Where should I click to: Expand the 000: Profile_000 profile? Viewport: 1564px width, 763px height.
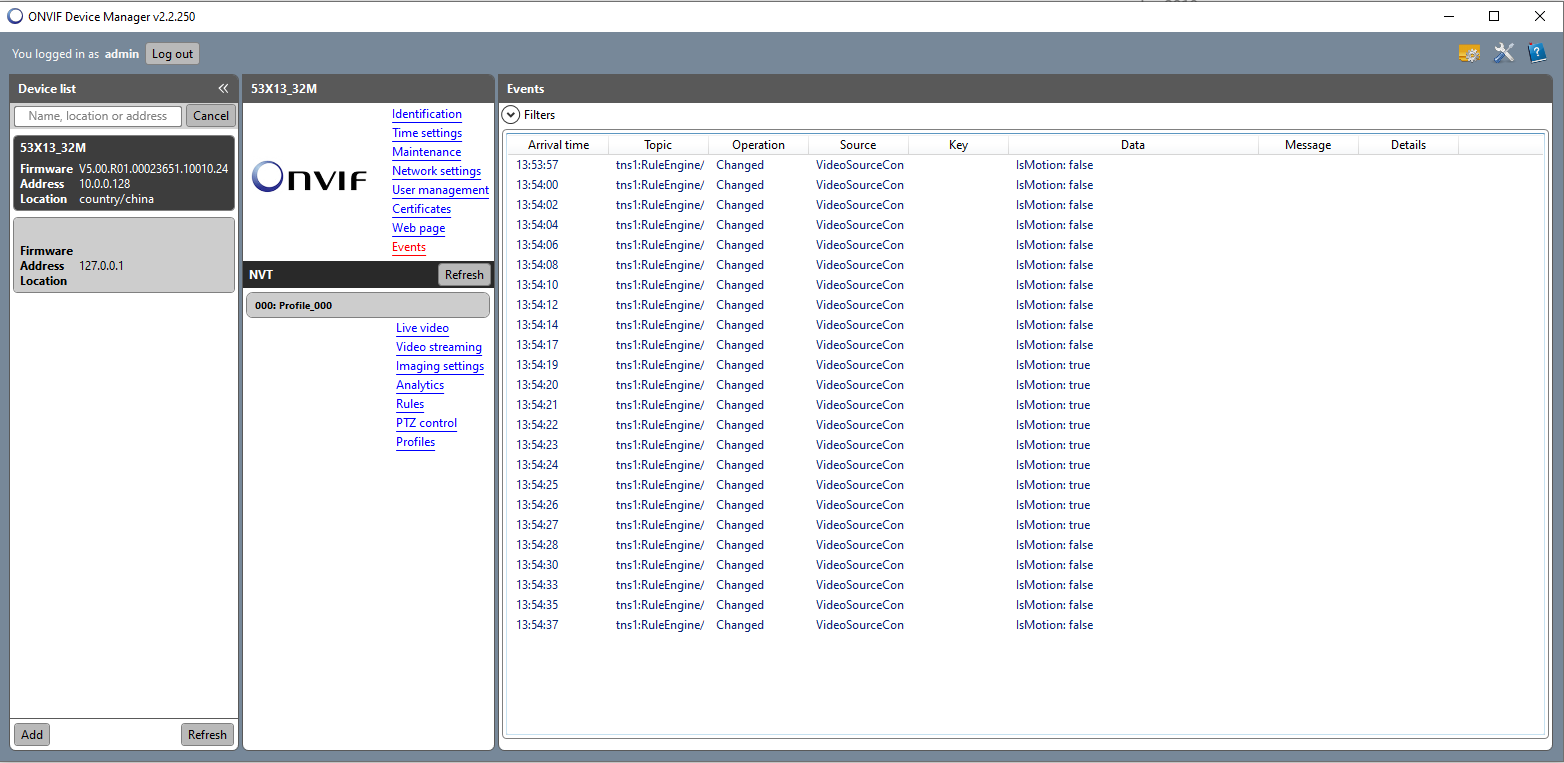368,305
